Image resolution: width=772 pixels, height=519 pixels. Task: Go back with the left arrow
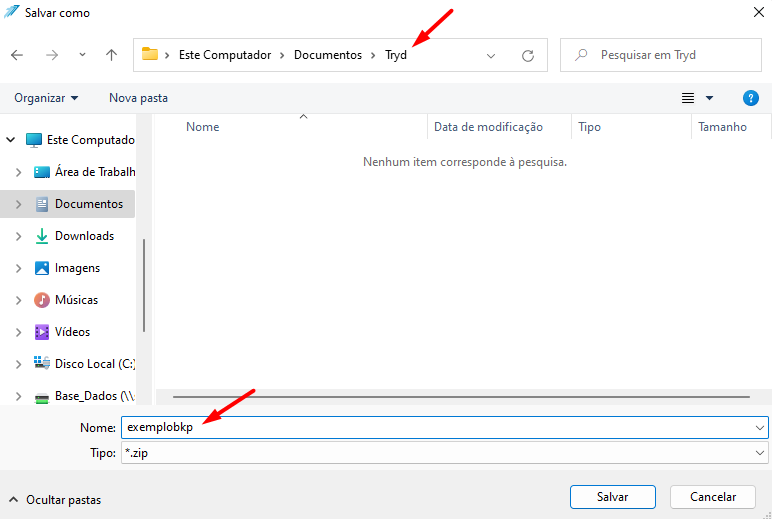[17, 55]
